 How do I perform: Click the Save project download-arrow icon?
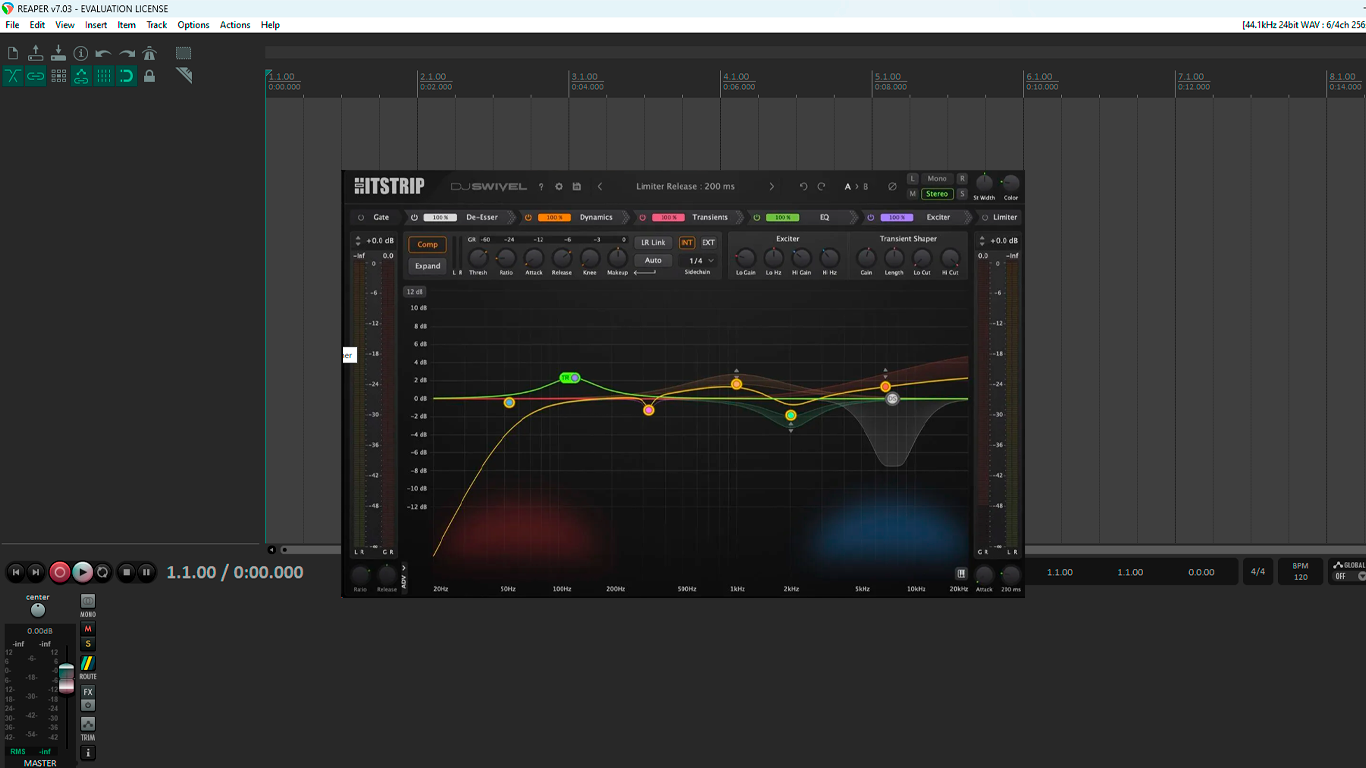click(58, 53)
